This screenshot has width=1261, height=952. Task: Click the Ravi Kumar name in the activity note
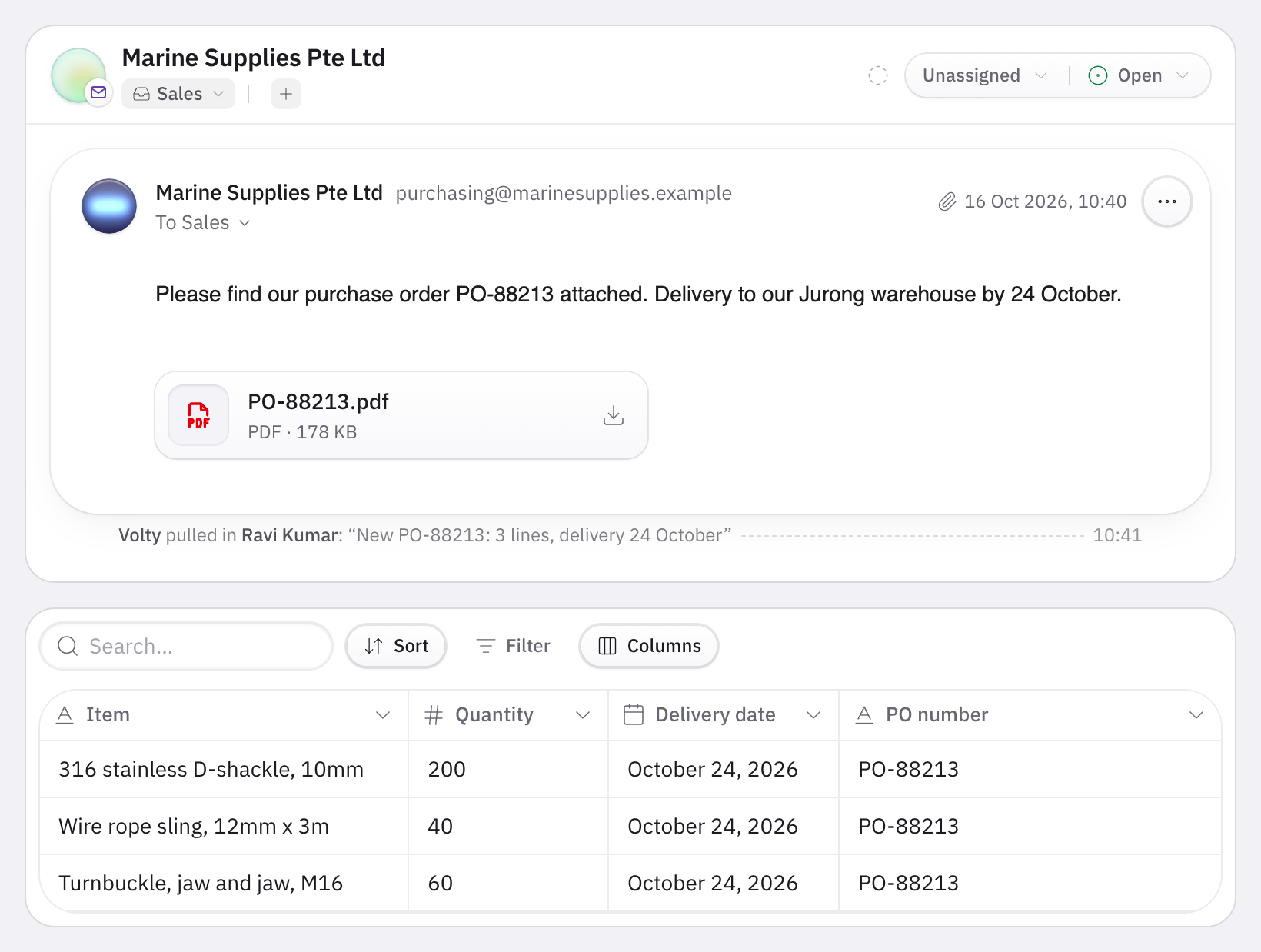click(x=289, y=535)
